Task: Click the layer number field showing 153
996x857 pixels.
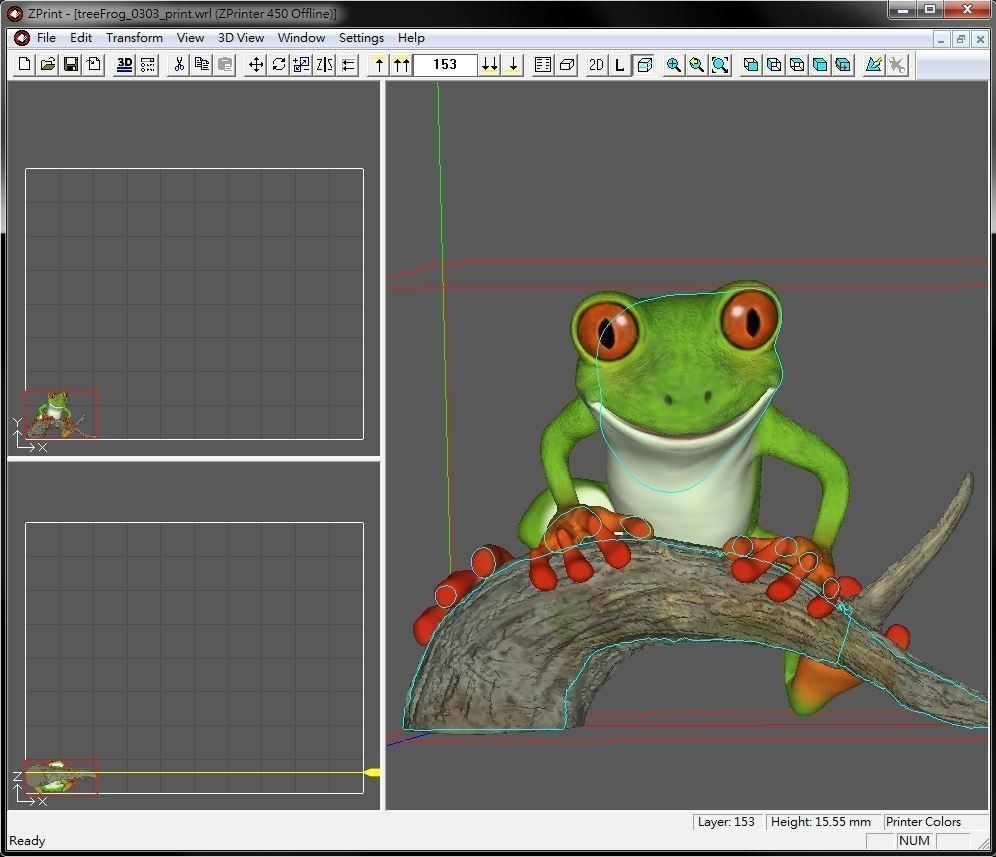Action: (445, 65)
